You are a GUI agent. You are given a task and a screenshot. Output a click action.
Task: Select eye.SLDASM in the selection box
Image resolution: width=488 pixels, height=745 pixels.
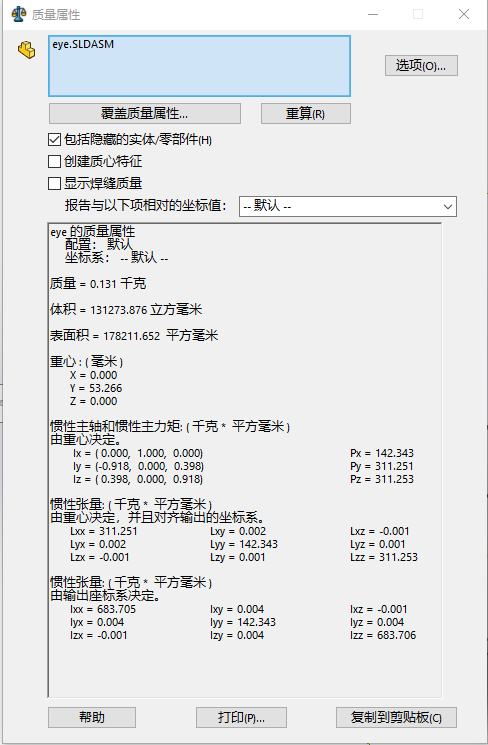coord(83,44)
